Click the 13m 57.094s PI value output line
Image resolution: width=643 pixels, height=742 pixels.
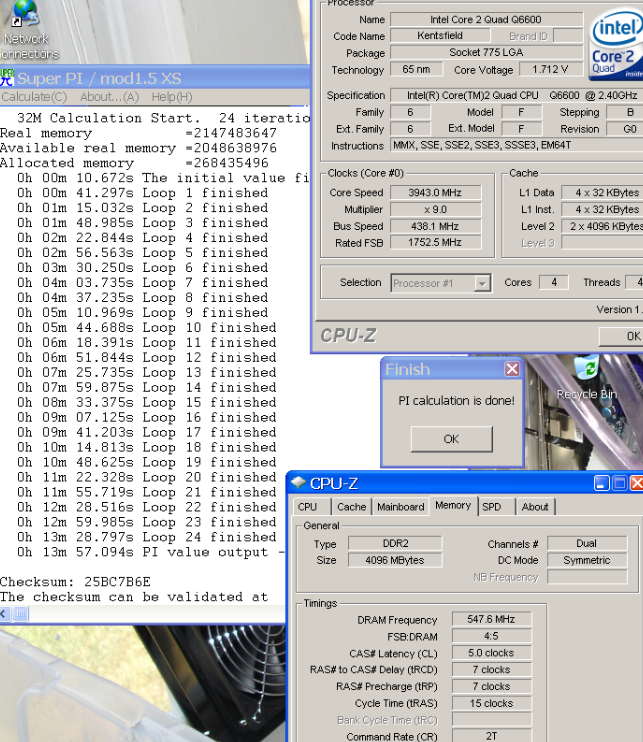150,552
